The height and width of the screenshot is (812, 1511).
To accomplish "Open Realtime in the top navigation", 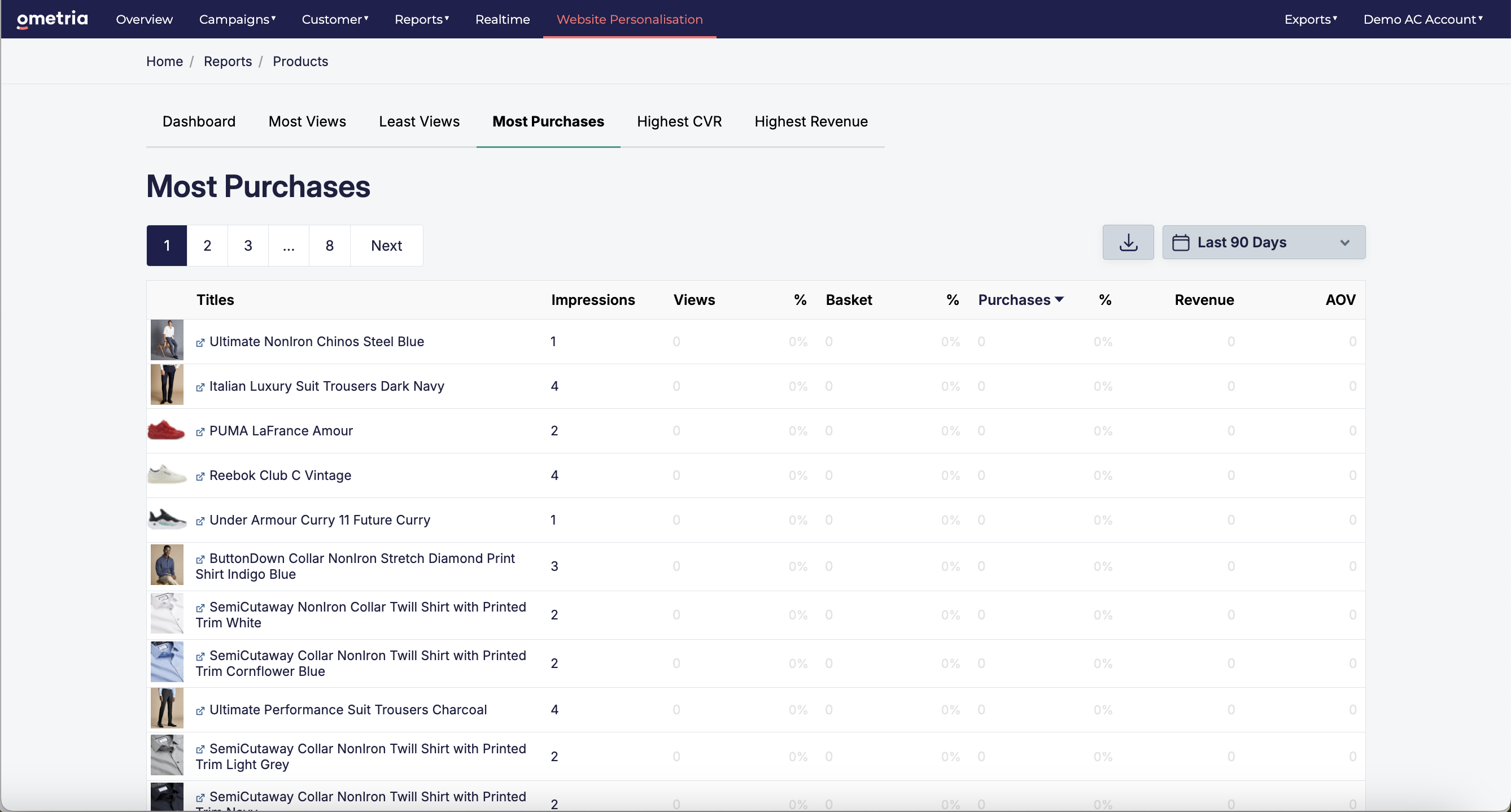I will [x=502, y=19].
